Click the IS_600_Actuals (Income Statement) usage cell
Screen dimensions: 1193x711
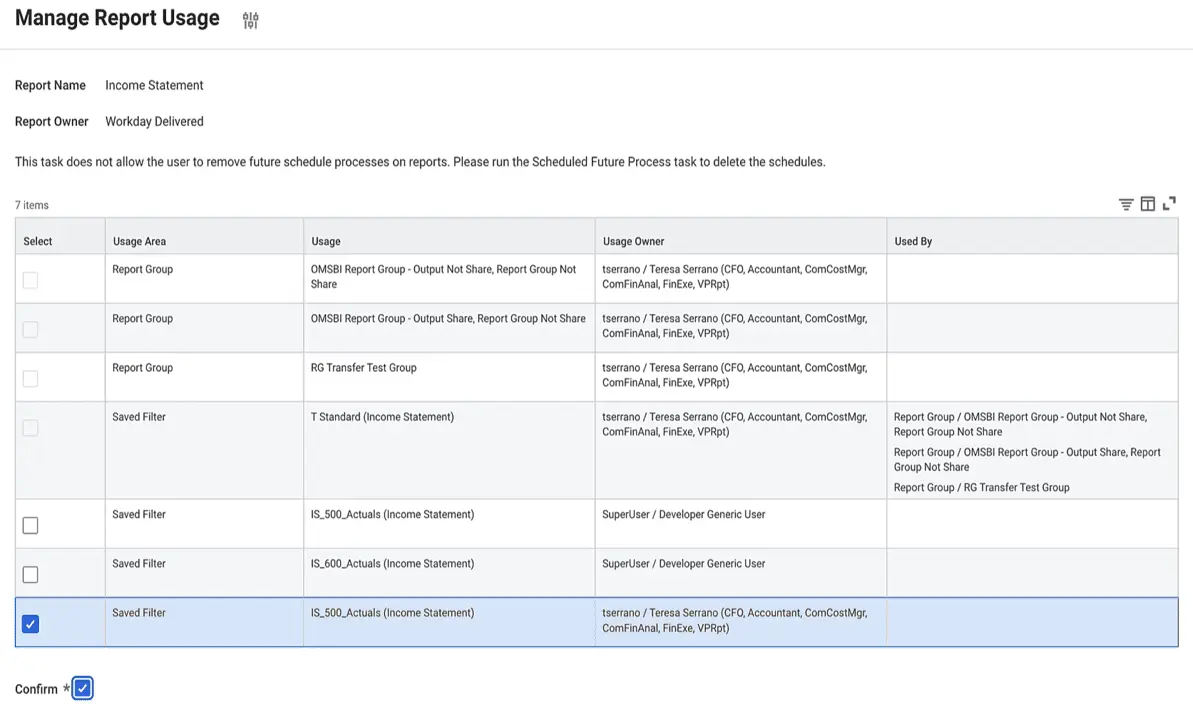(x=392, y=564)
